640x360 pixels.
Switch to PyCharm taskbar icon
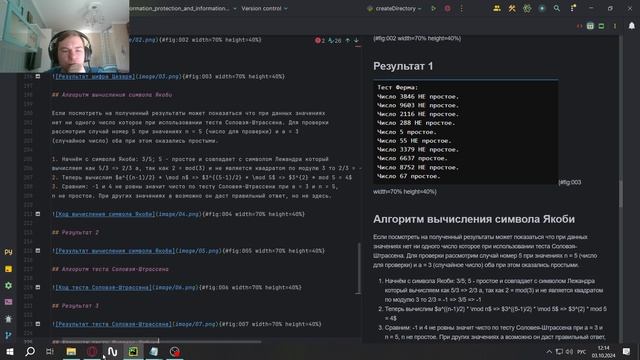tap(133, 351)
